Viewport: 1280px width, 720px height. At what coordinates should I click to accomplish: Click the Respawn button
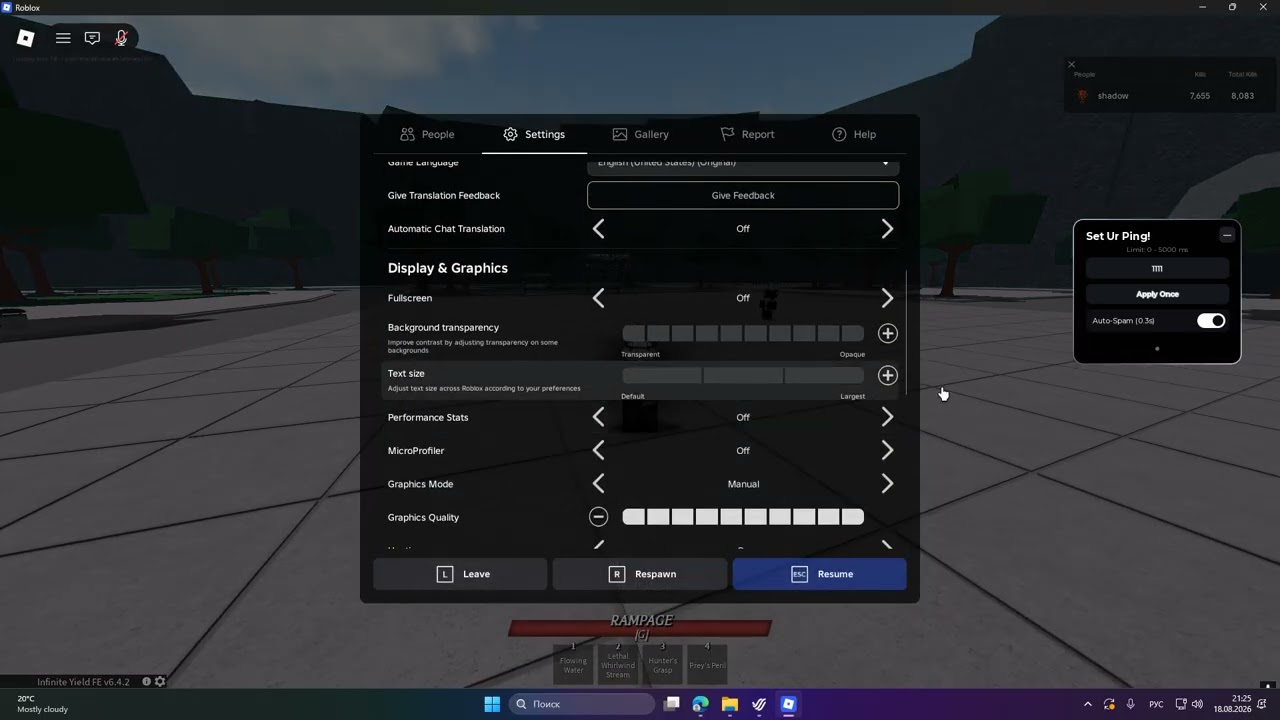point(640,574)
